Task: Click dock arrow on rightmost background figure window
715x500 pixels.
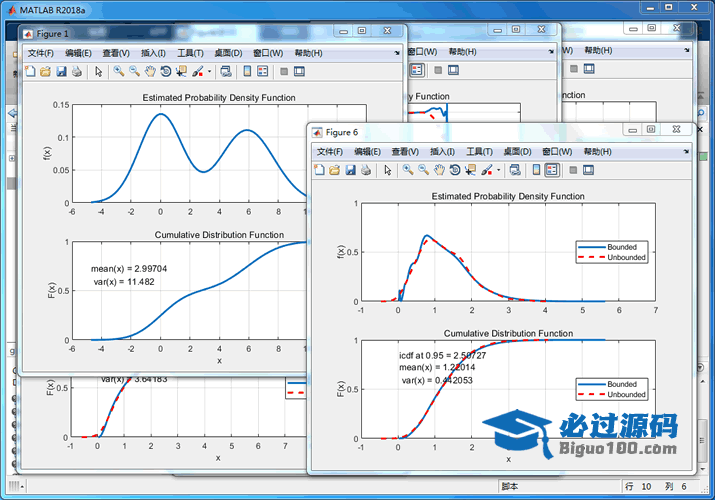Action: point(687,51)
